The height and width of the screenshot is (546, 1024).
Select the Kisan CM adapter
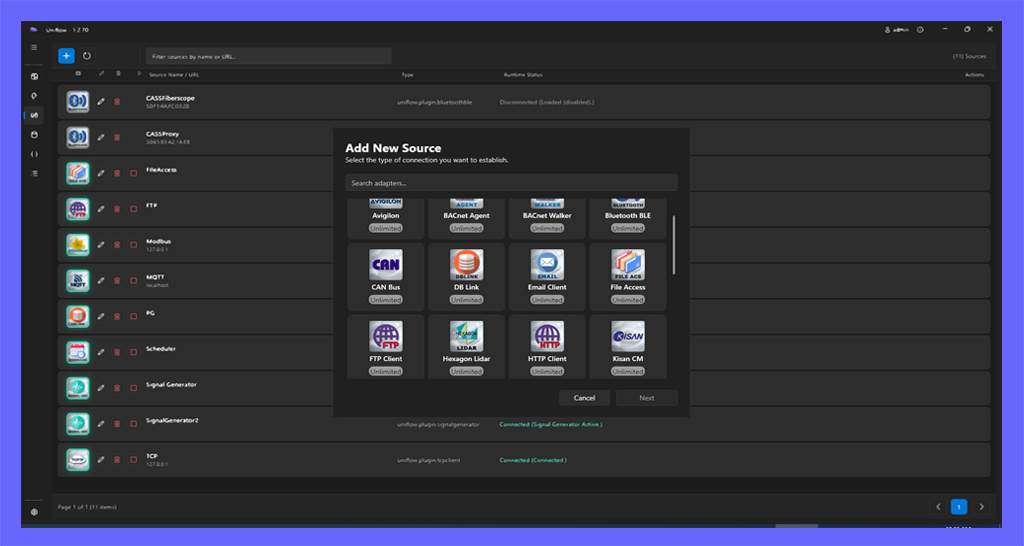click(628, 347)
